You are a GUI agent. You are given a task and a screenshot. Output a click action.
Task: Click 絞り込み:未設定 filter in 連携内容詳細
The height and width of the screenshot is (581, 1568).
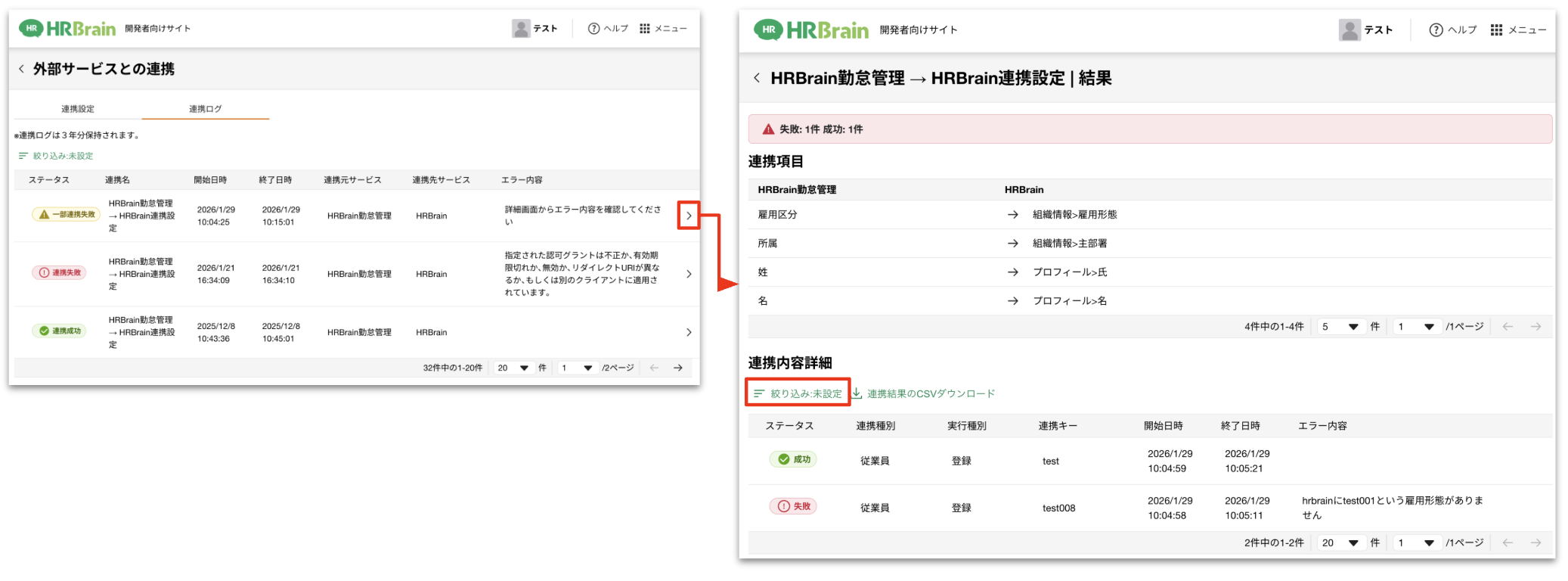pyautogui.click(x=798, y=393)
